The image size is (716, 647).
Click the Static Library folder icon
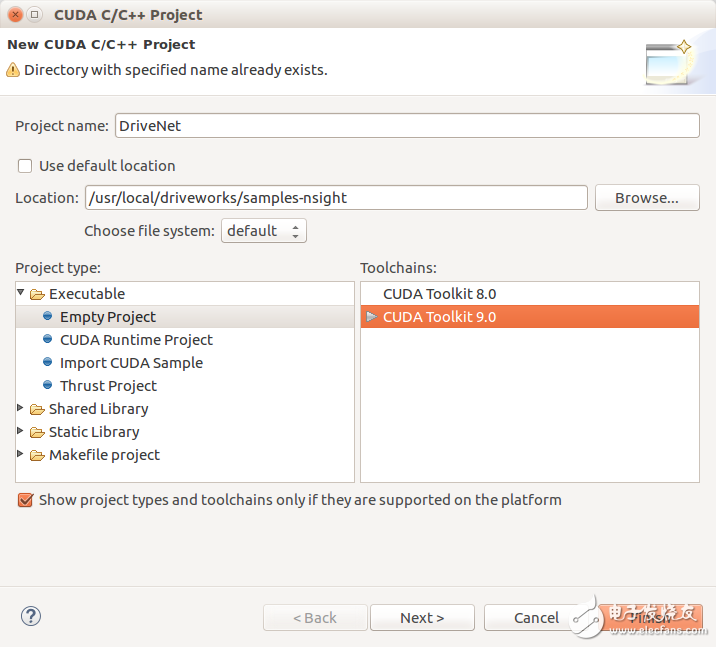pos(37,432)
